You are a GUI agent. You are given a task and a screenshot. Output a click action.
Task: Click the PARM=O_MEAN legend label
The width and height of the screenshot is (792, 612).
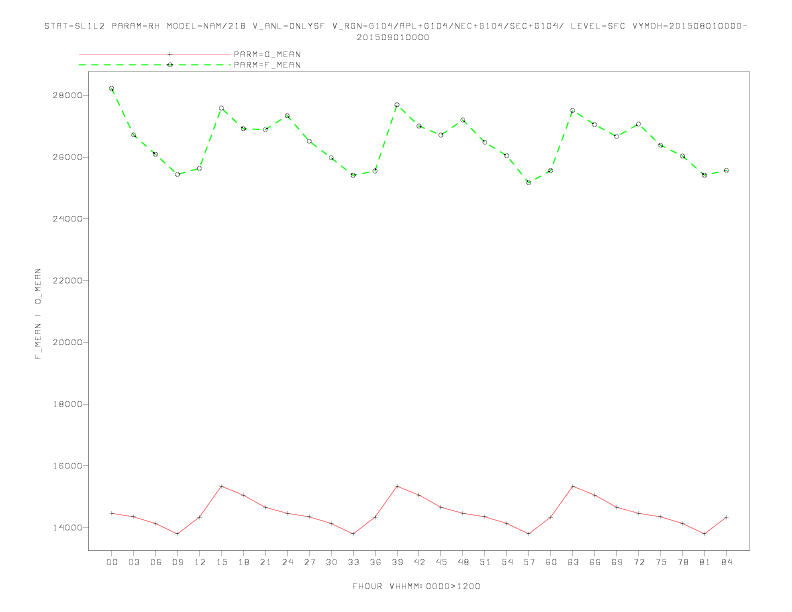pos(267,54)
